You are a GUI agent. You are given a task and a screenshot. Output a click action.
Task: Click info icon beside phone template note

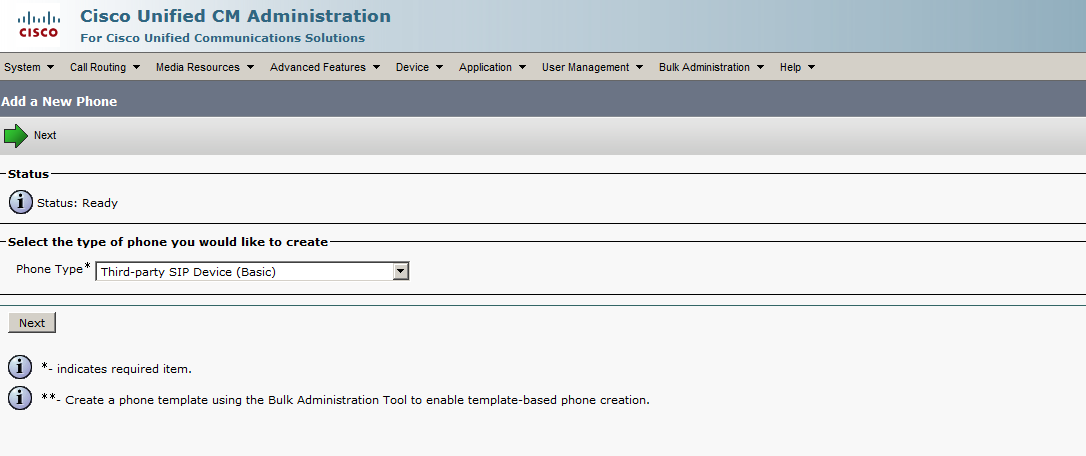[21, 398]
